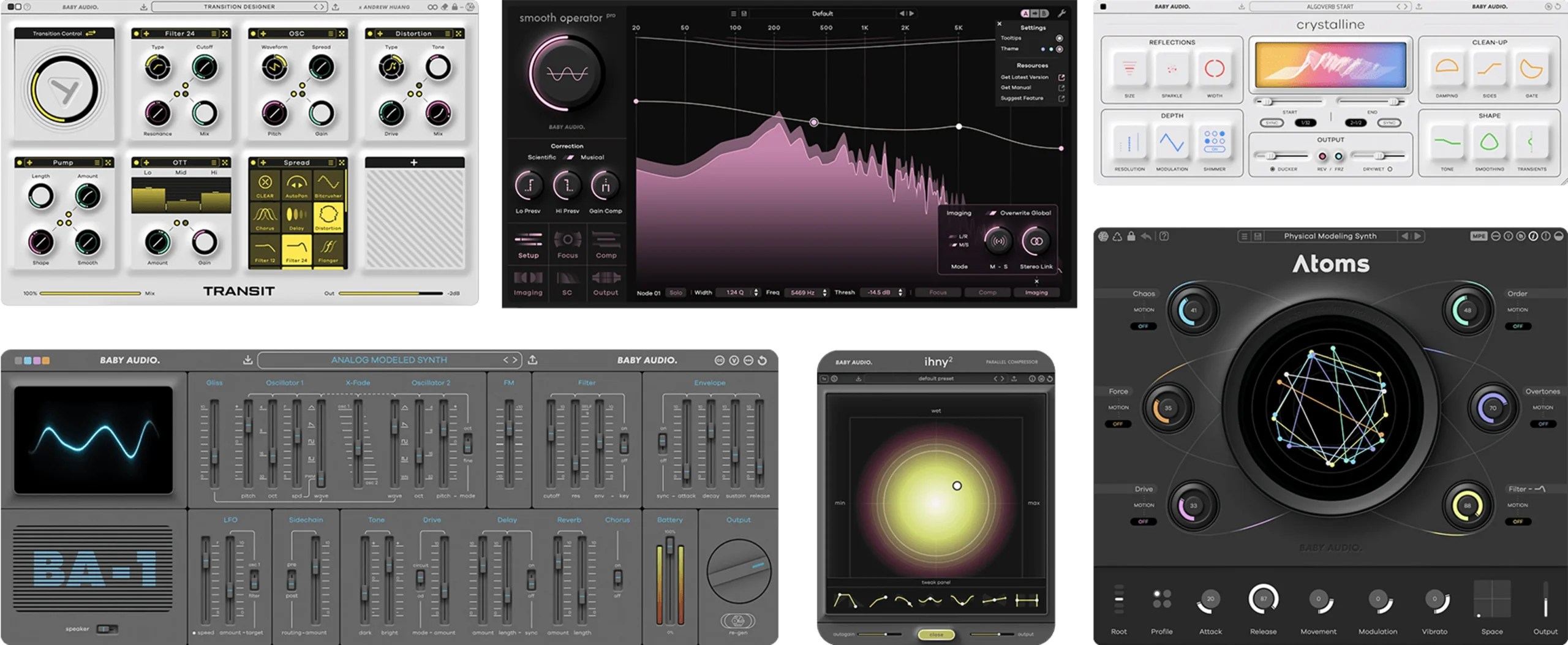Click the Atoms lock icon
Image resolution: width=1568 pixels, height=645 pixels.
pos(1131,236)
